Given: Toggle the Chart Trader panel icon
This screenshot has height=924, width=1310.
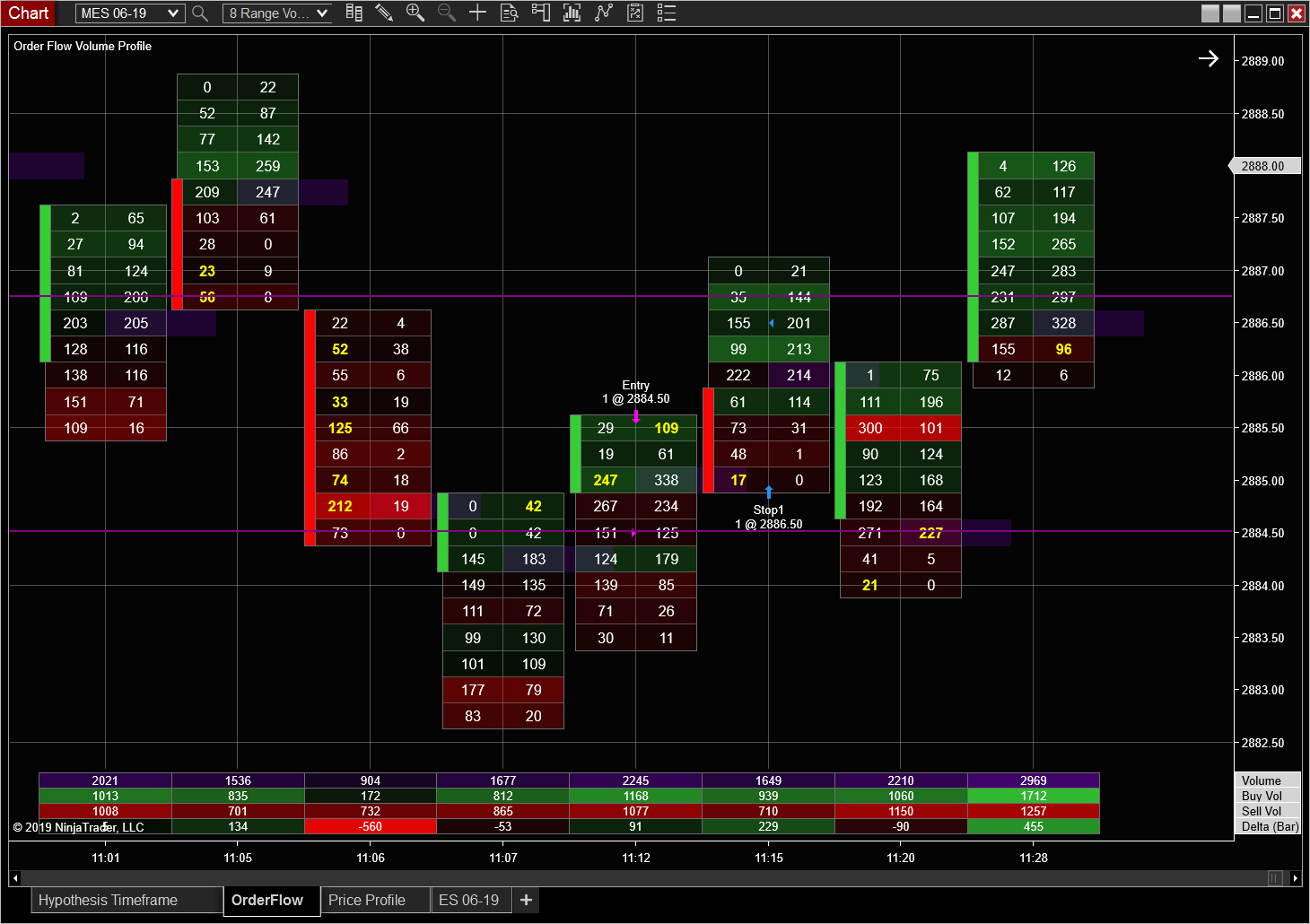Looking at the screenshot, I should pos(540,13).
